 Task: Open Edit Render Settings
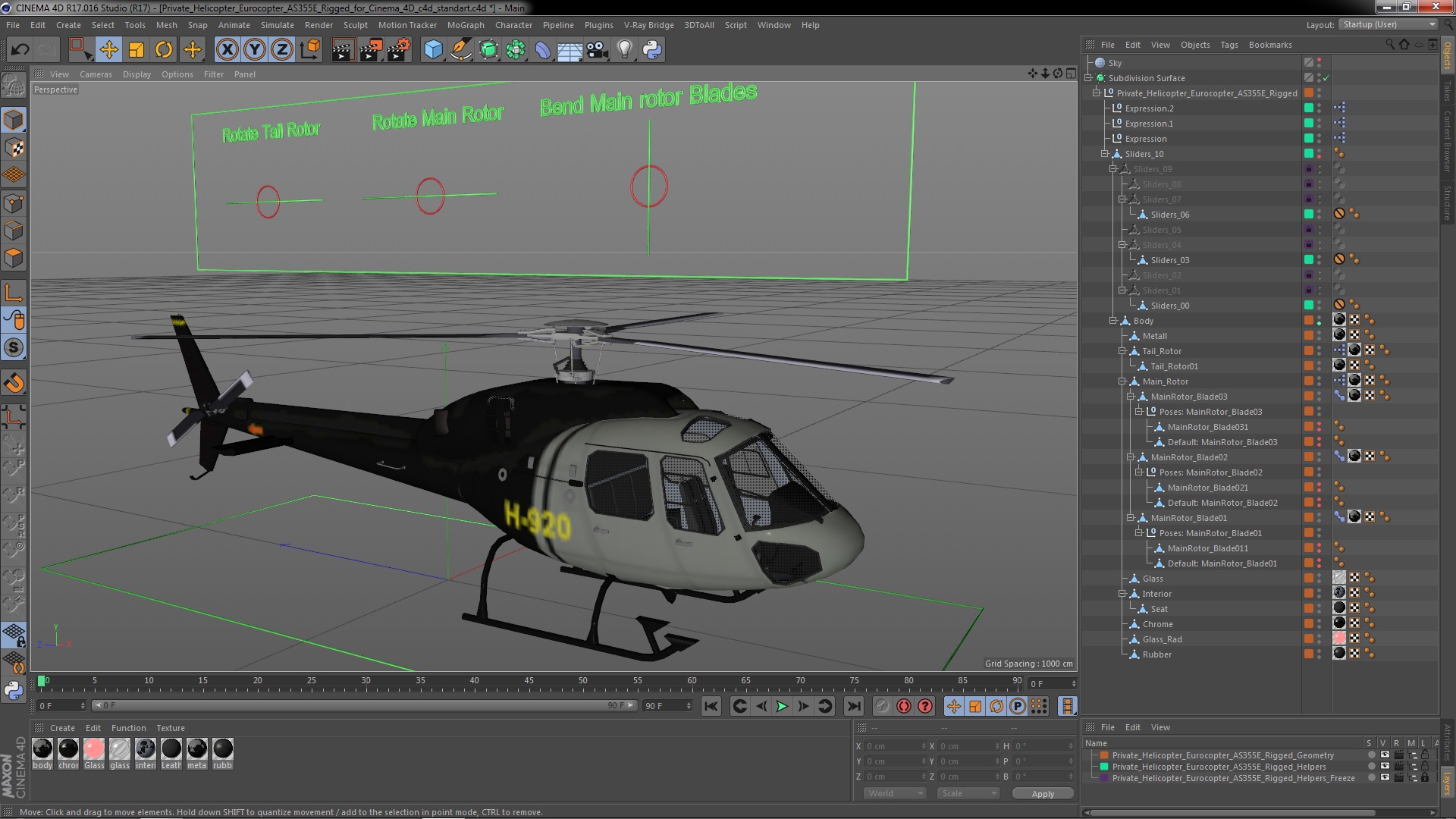(399, 50)
